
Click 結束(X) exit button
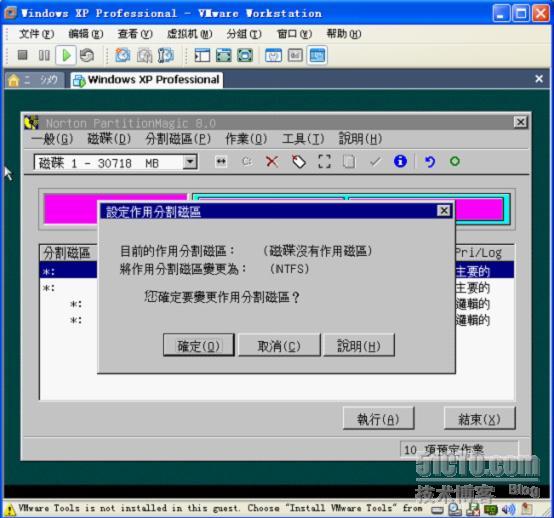pyautogui.click(x=479, y=418)
